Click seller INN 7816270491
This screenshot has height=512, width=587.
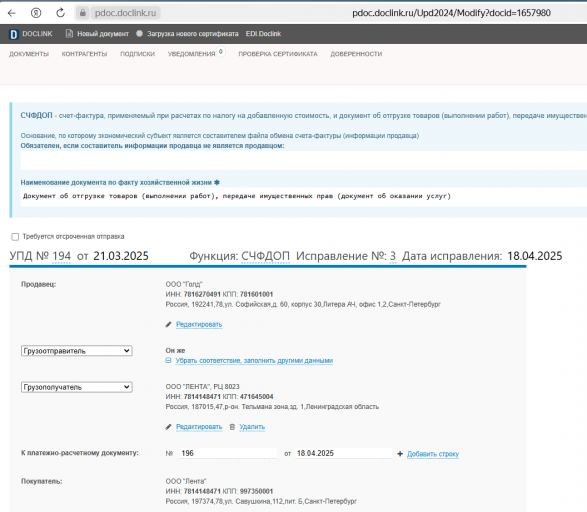(x=202, y=294)
